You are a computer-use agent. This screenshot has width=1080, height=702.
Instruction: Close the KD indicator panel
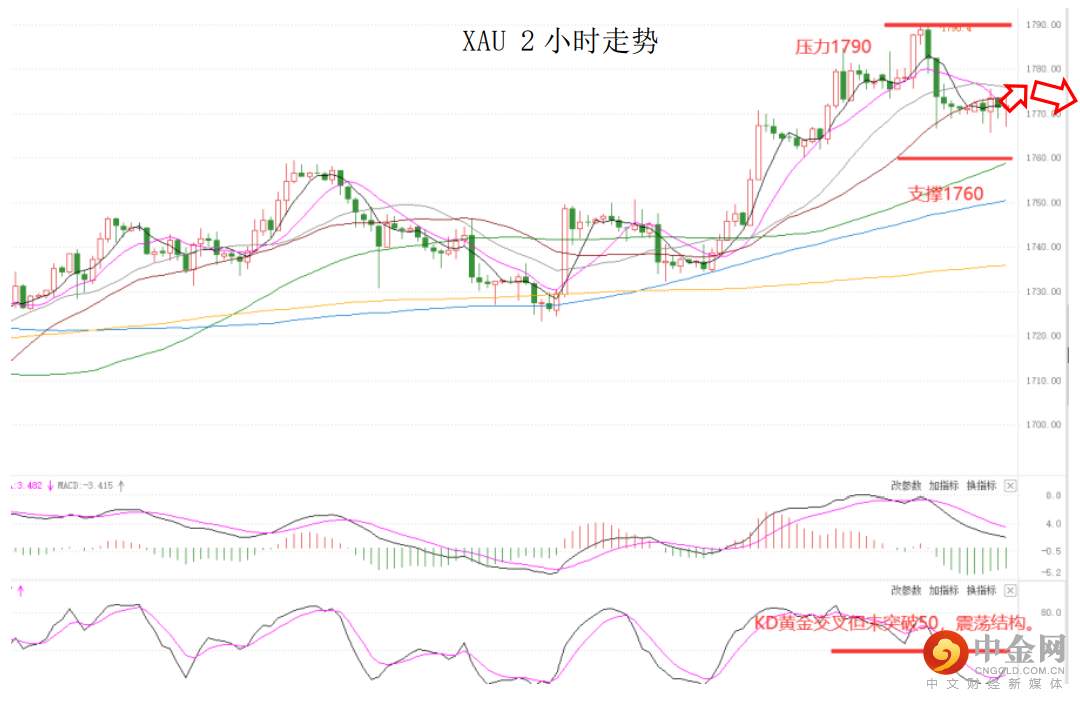(x=1010, y=590)
